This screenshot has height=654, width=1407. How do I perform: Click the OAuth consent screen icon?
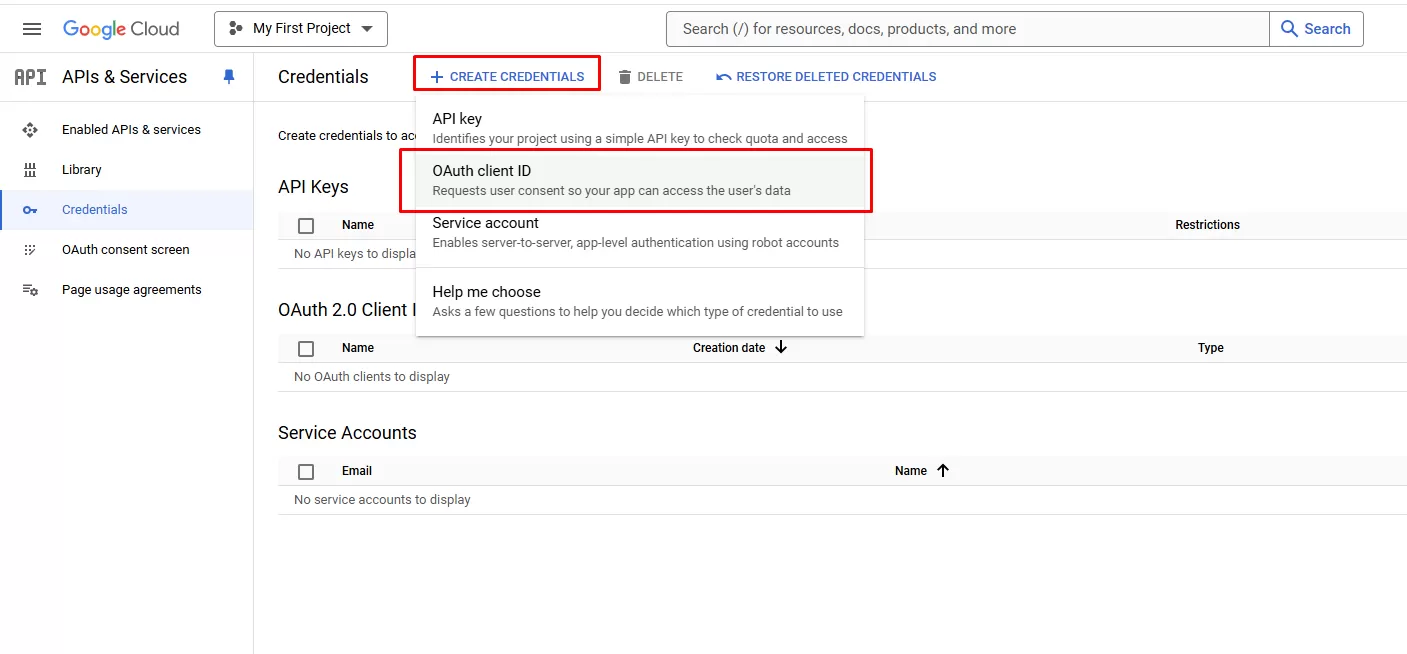tap(30, 250)
